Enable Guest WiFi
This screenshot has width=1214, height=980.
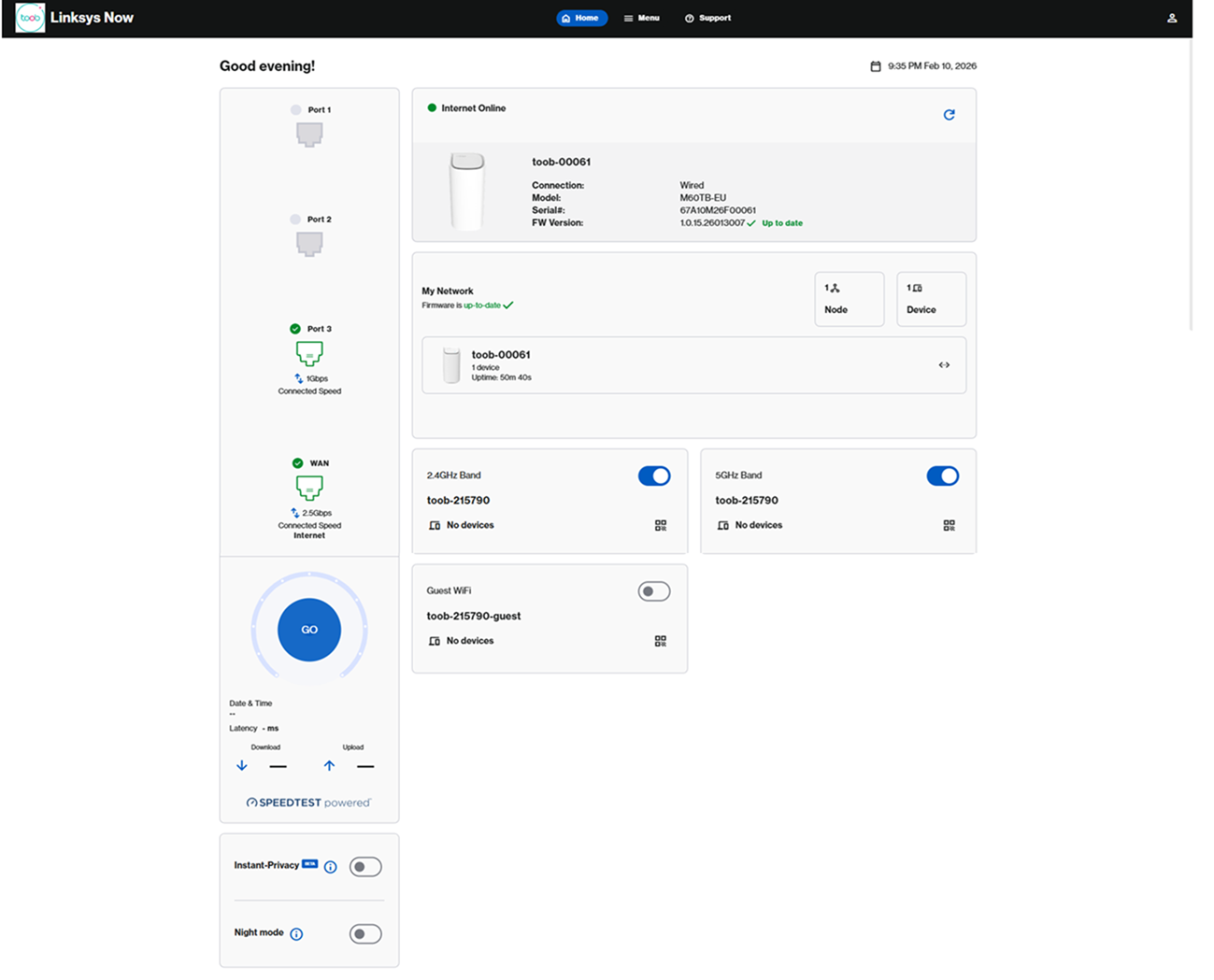click(x=654, y=590)
